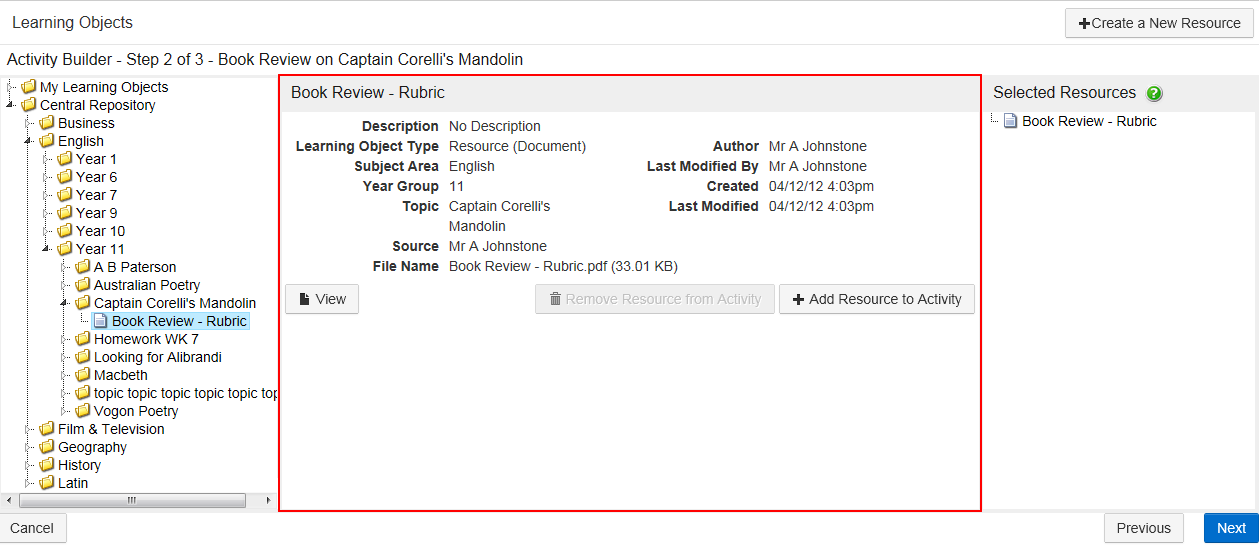Click Create a New Resource

point(1159,23)
